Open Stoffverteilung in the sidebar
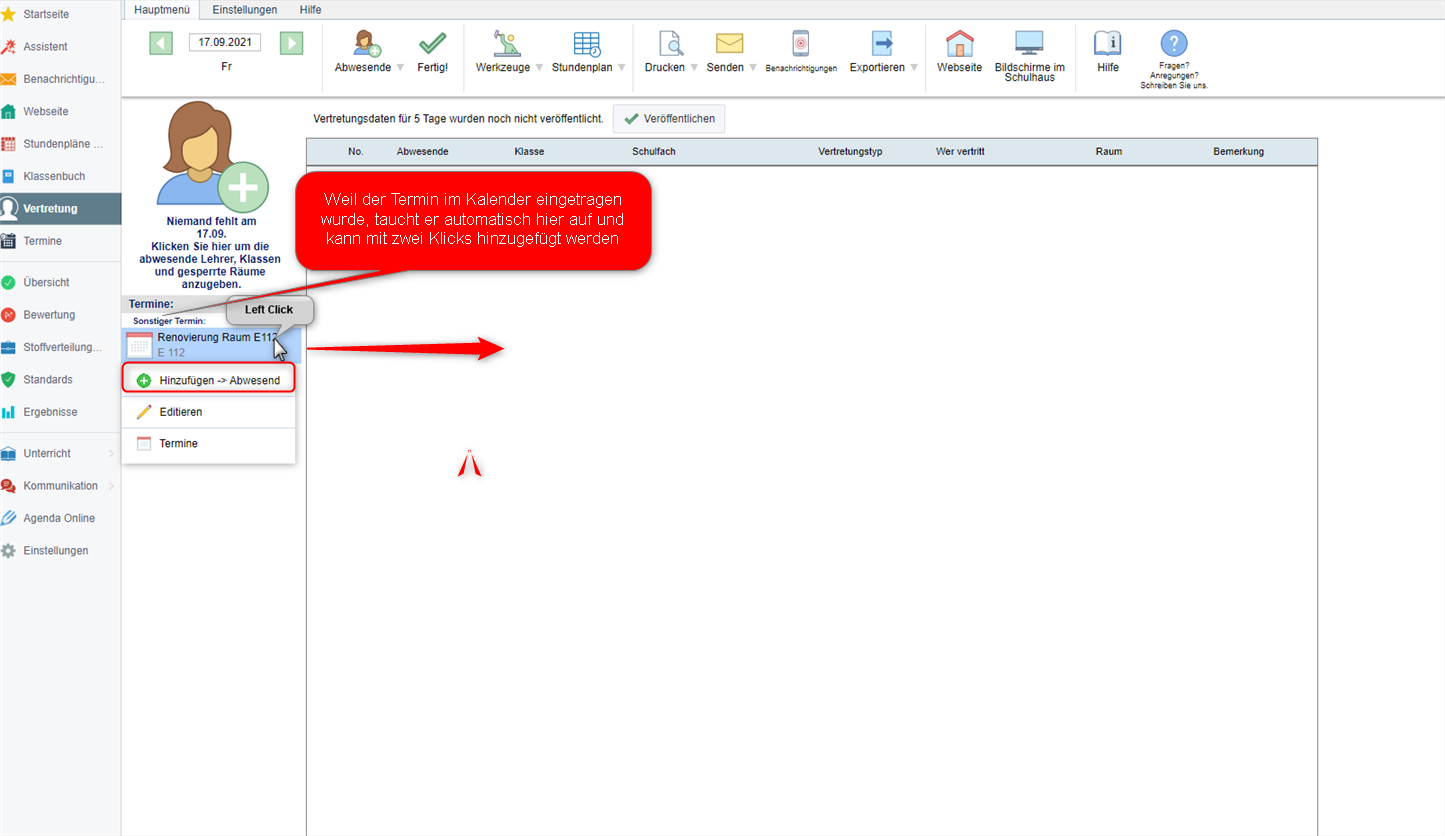 [60, 347]
